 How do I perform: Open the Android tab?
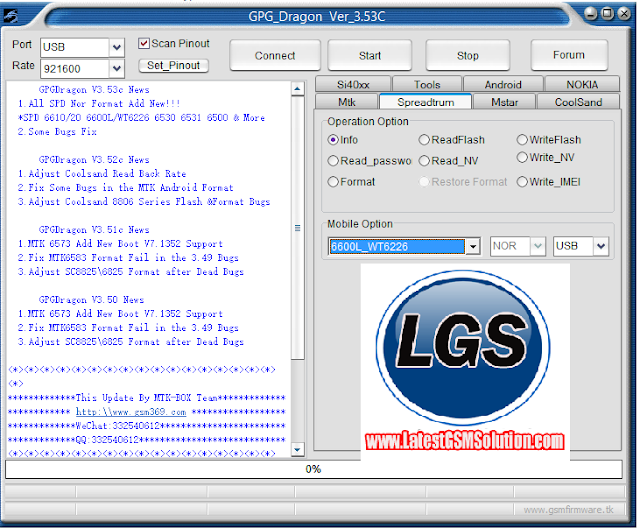point(503,84)
